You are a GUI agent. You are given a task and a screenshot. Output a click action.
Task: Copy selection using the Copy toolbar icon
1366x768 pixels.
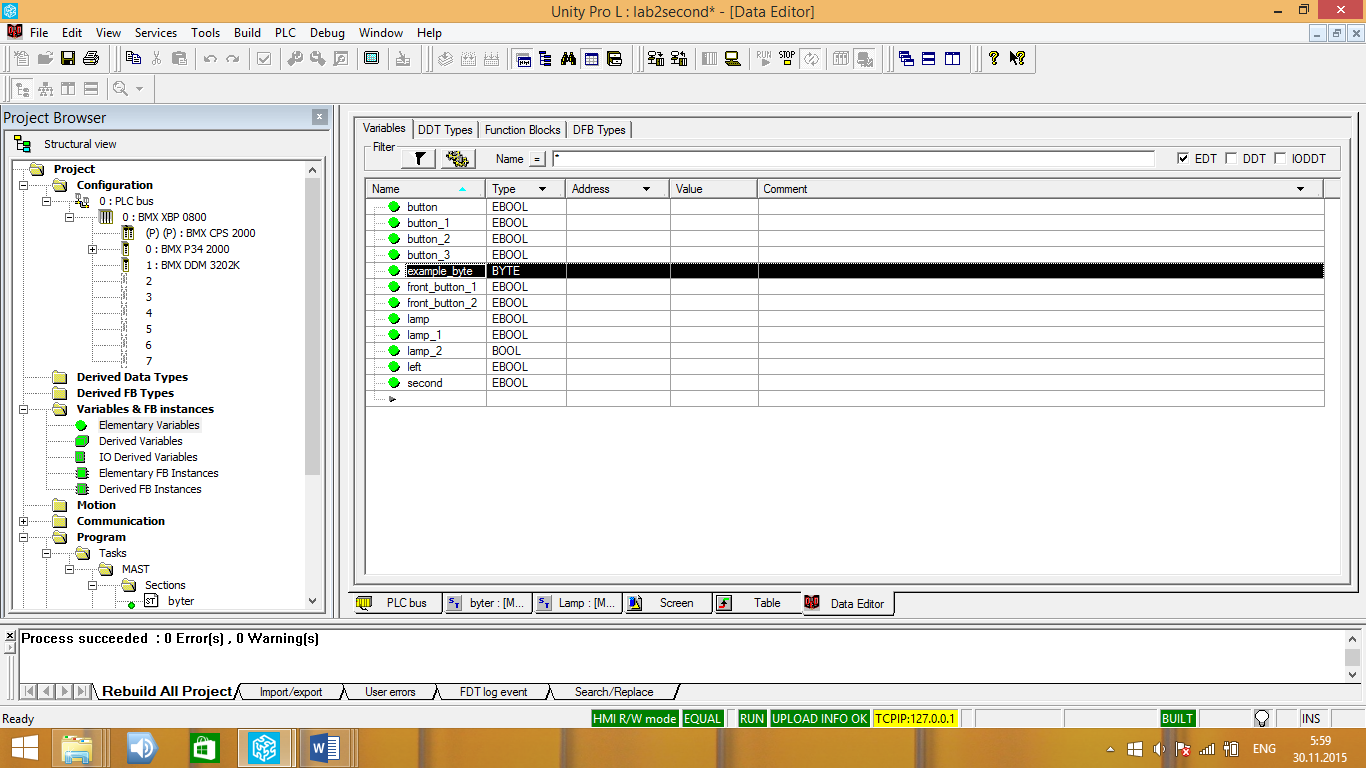click(133, 58)
